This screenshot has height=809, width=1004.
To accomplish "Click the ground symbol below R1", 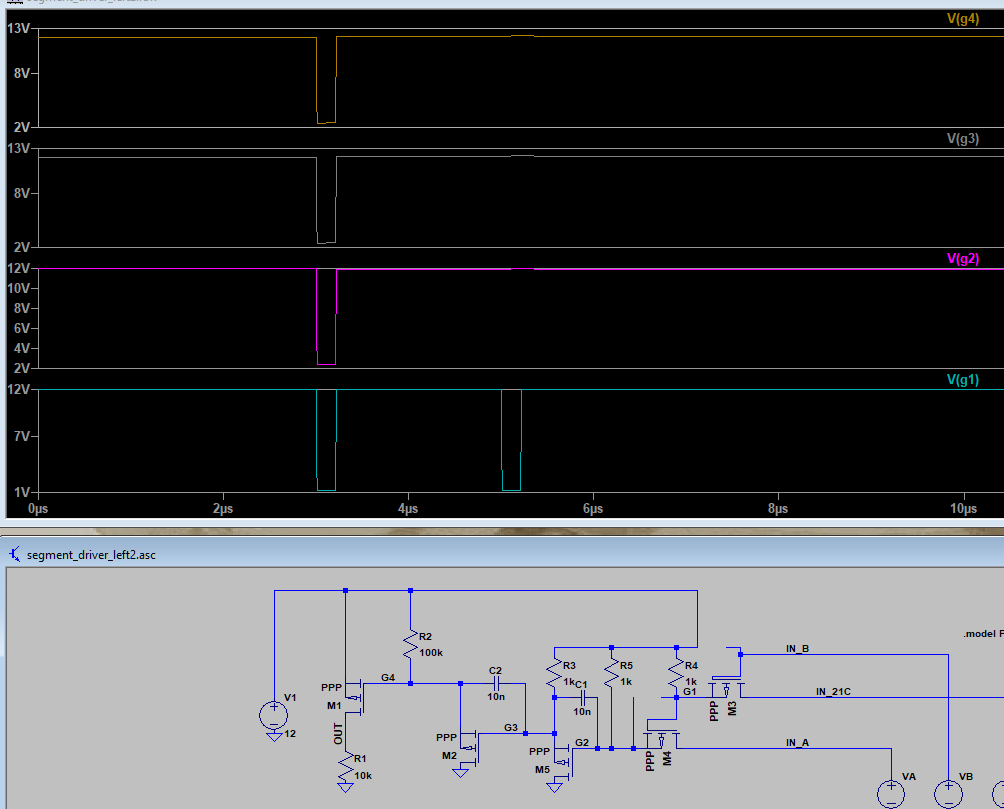I will coord(346,788).
